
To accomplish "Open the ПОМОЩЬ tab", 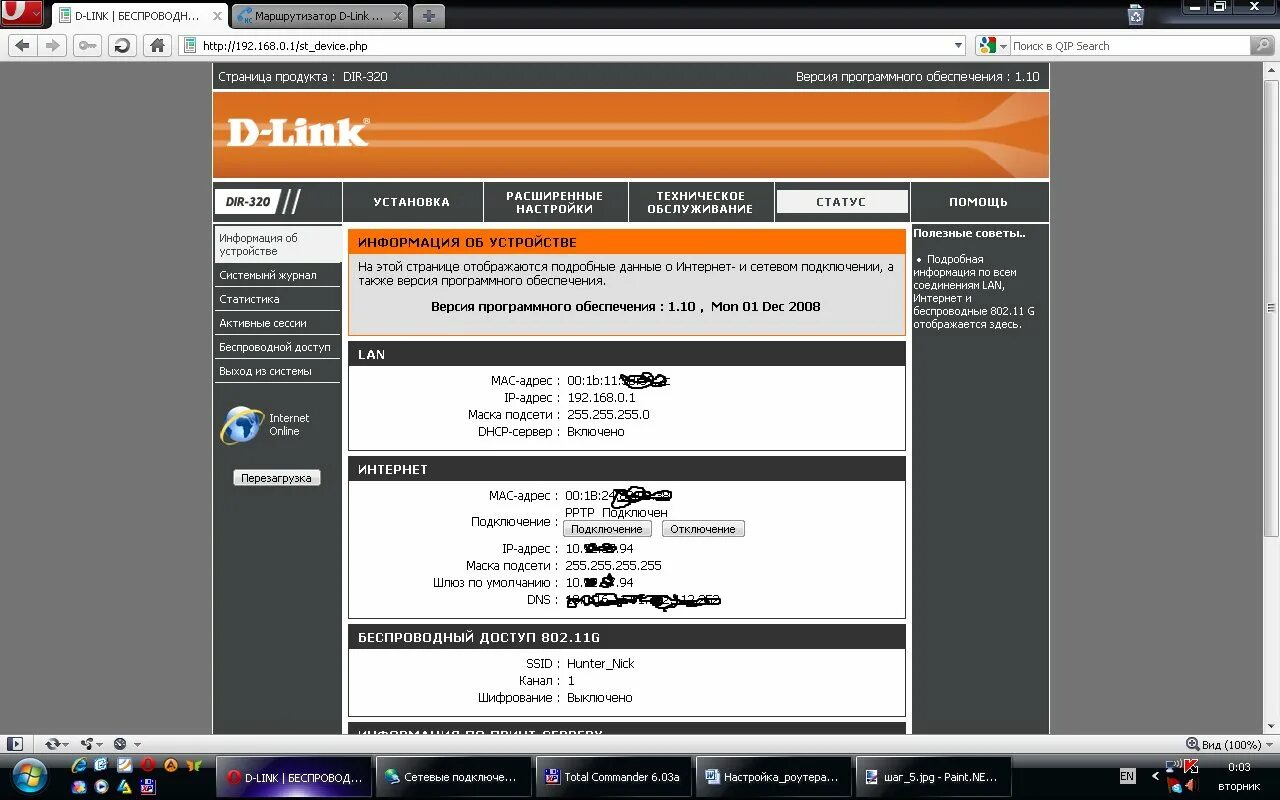I will click(x=979, y=202).
